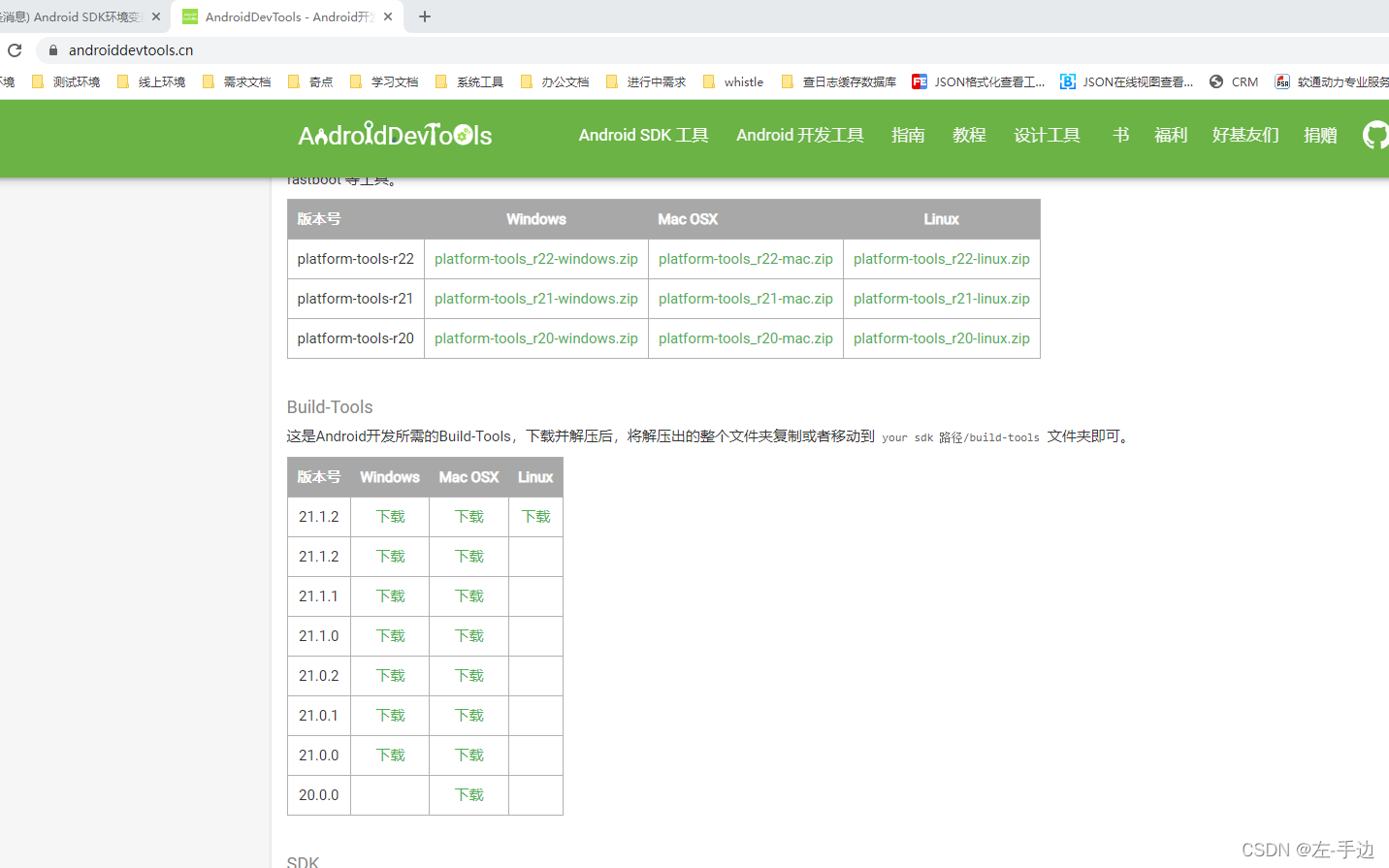Open the 线上环境 bookmark folder
The image size is (1389, 868).
click(x=151, y=82)
